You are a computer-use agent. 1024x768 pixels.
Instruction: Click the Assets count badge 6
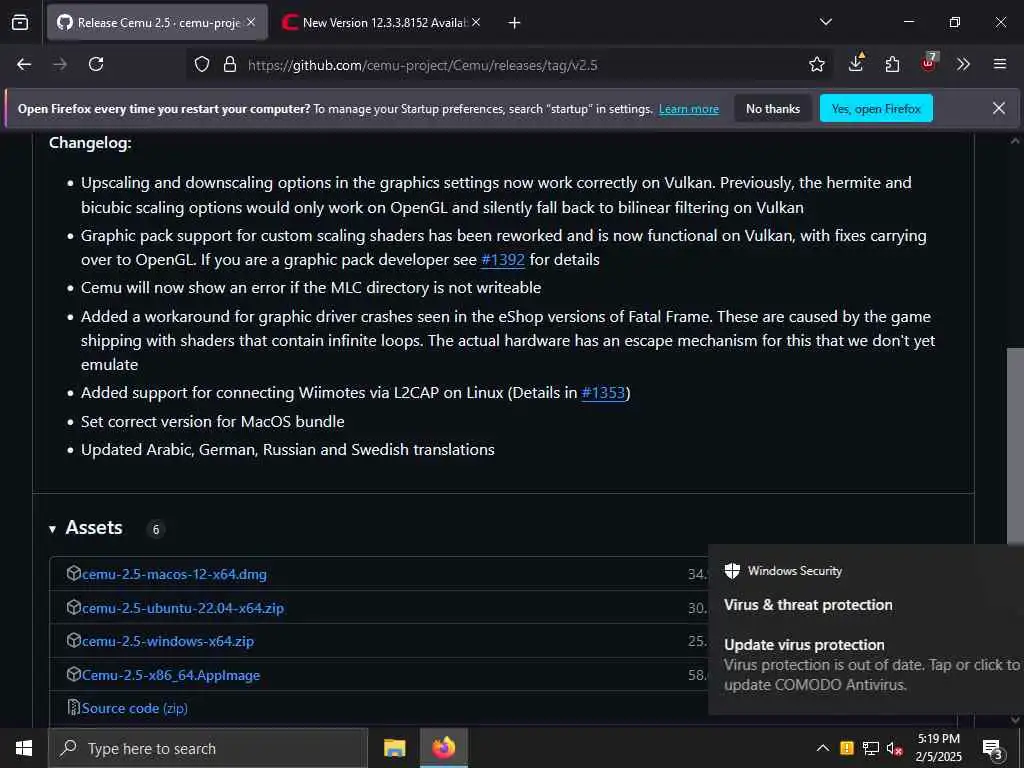pyautogui.click(x=155, y=530)
